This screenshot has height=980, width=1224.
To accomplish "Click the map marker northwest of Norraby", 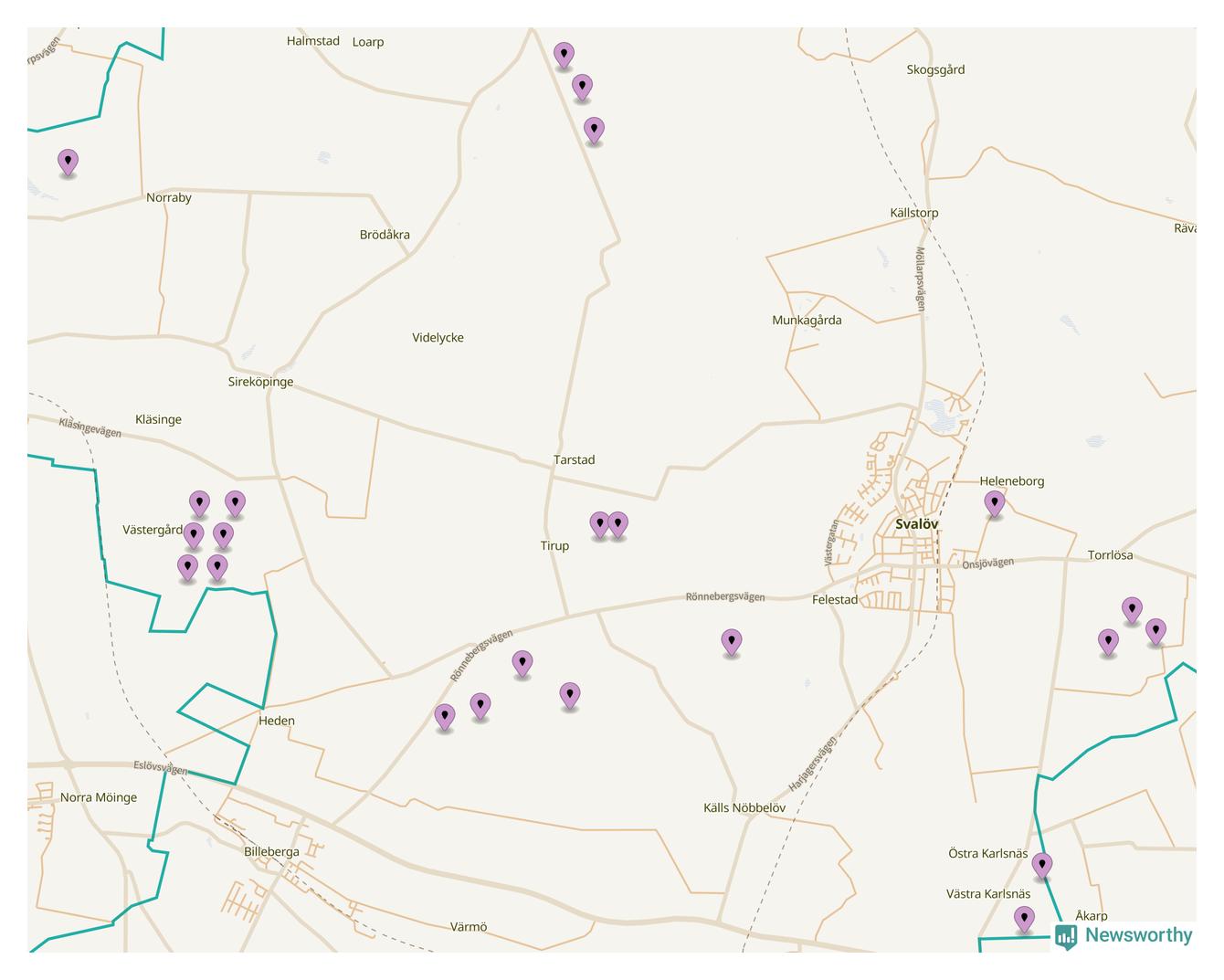I will (68, 162).
